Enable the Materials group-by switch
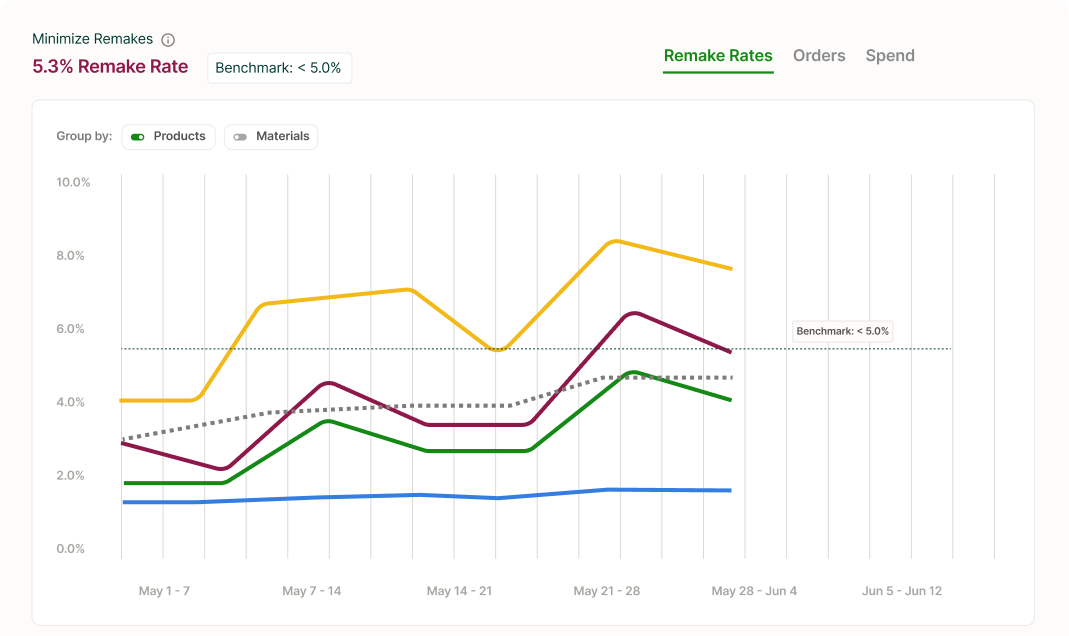This screenshot has width=1069, height=636. tap(241, 137)
